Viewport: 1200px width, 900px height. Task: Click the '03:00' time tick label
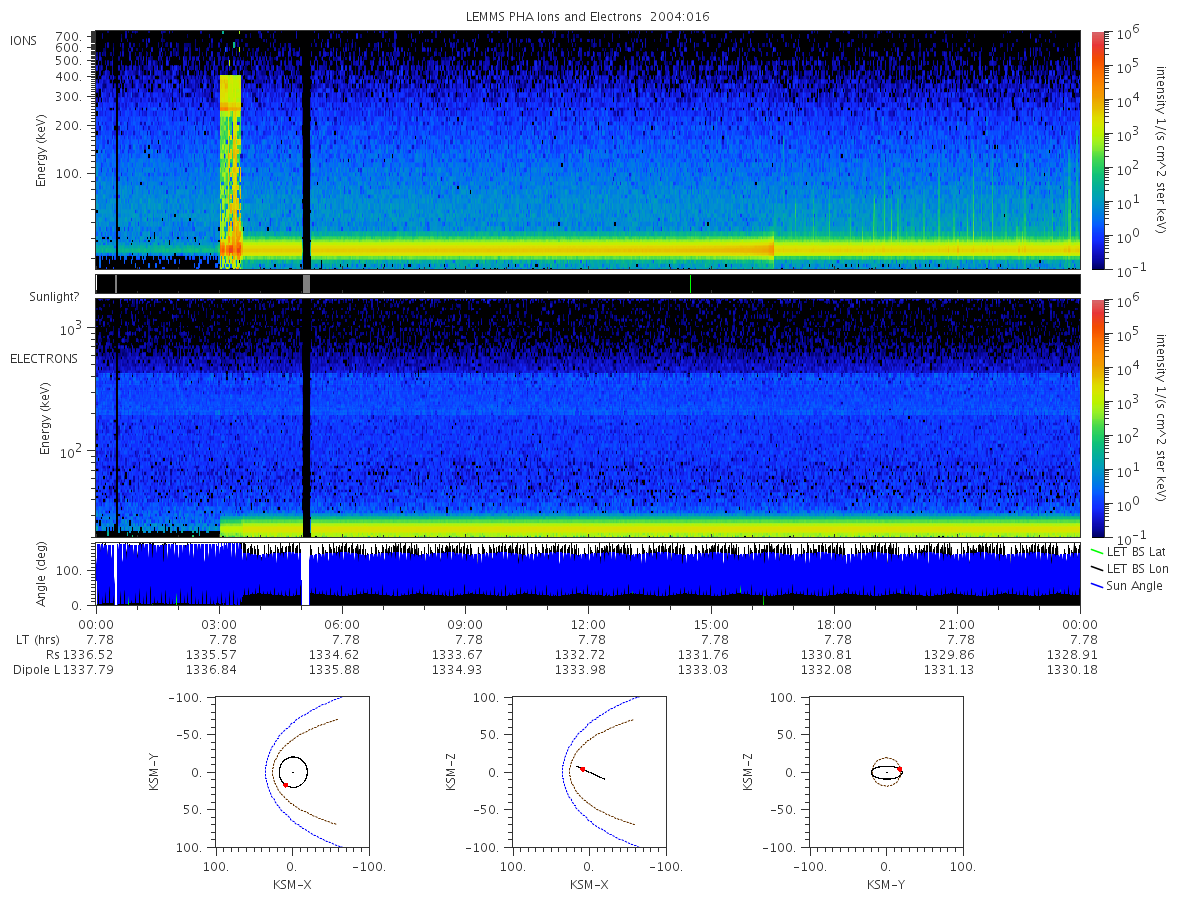pos(219,623)
